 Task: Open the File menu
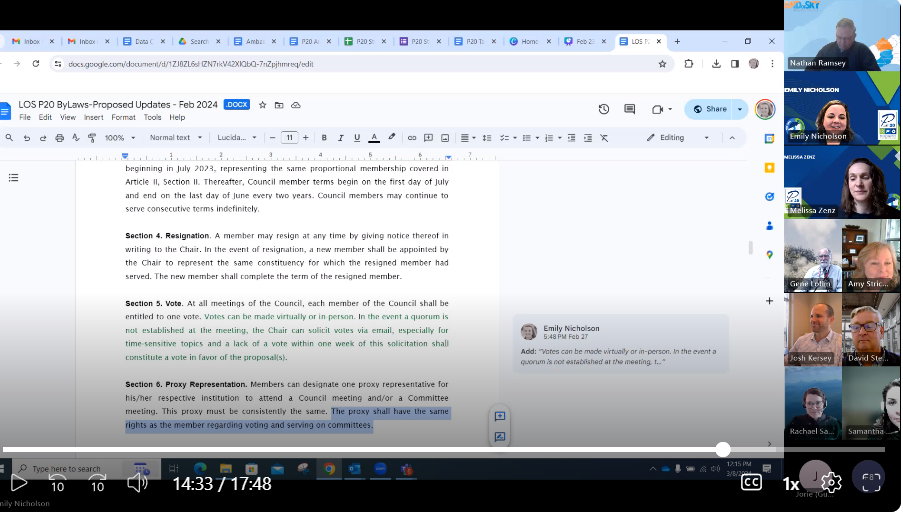coord(25,117)
